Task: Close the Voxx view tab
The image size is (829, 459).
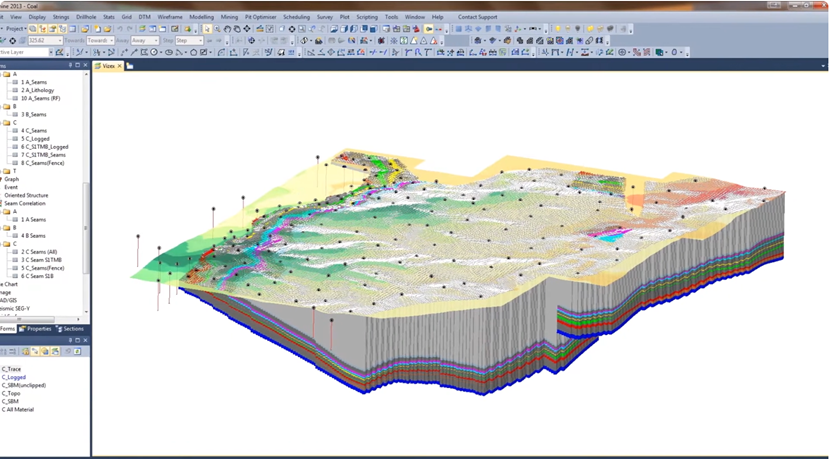Action: pos(120,66)
